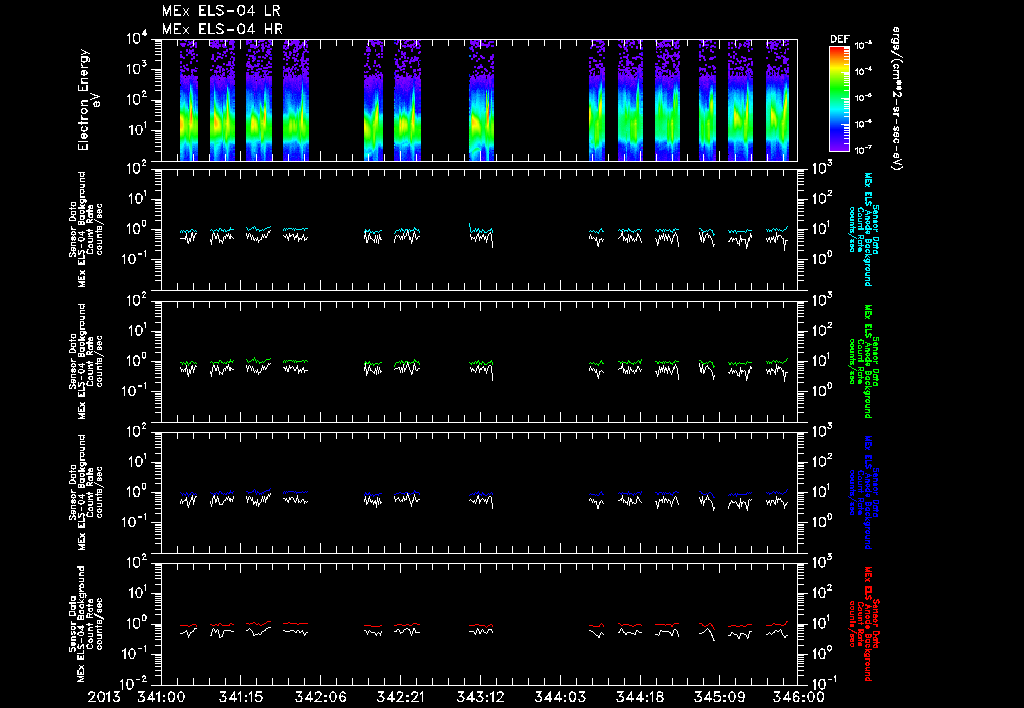
Task: Select the ergs/(cm**2-sr-sec-eV) units label
Action: 897,99
